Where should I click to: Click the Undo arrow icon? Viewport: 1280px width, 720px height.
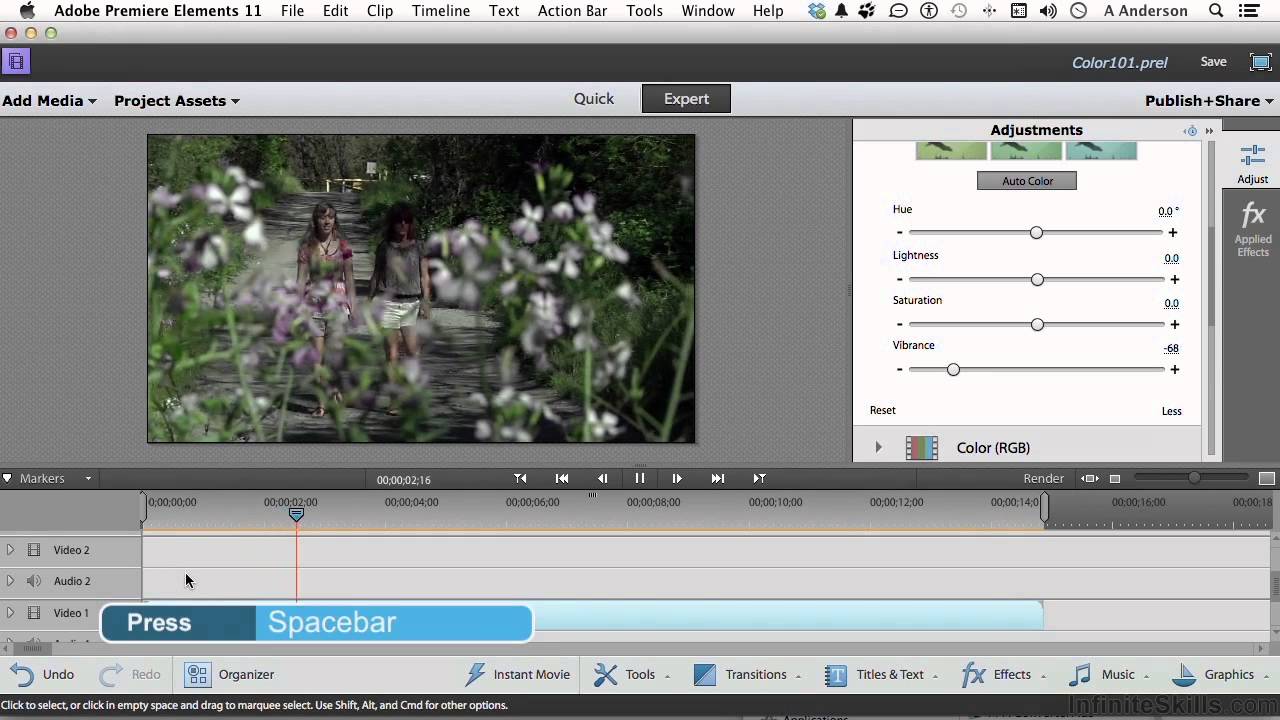[x=23, y=675]
